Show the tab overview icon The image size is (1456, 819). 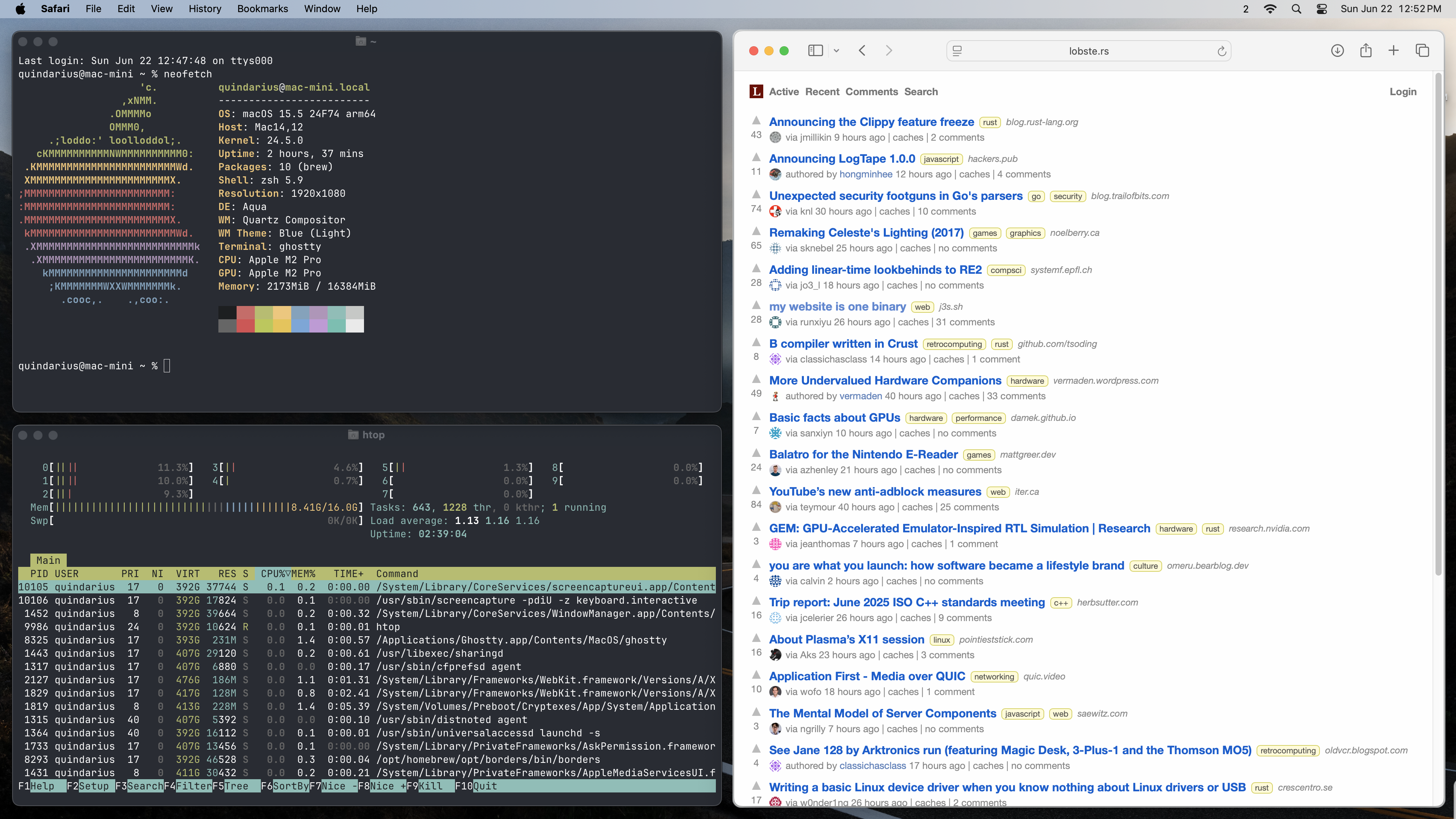[x=1422, y=51]
